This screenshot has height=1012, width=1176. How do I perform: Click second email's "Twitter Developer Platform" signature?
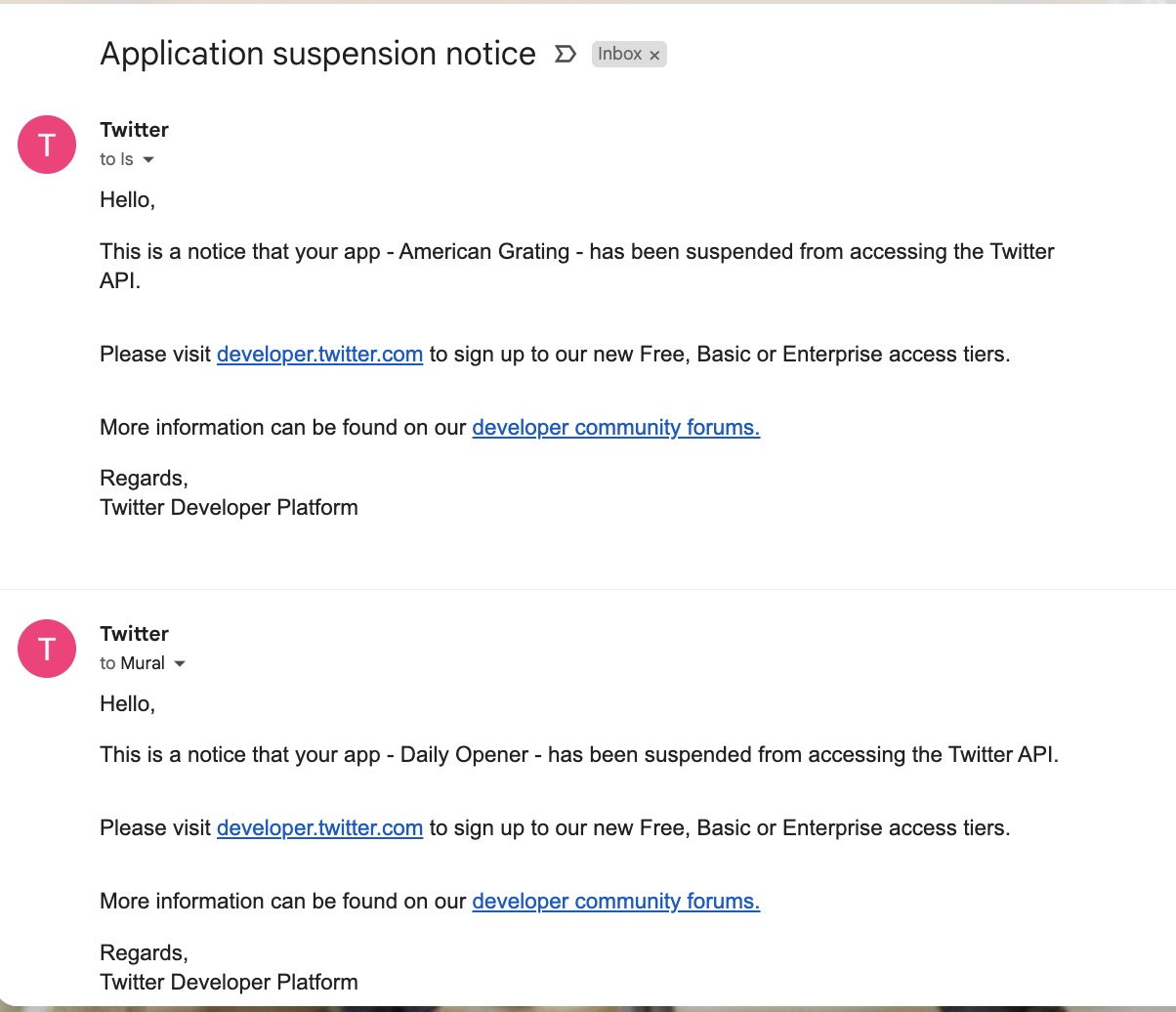tap(229, 982)
